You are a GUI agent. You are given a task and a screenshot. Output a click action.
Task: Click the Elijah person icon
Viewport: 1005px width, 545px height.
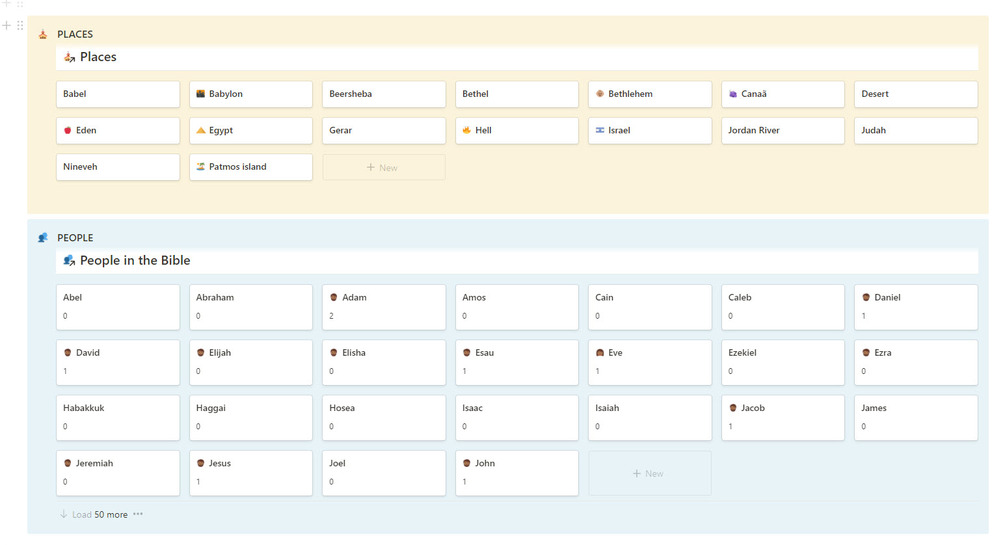pos(201,353)
